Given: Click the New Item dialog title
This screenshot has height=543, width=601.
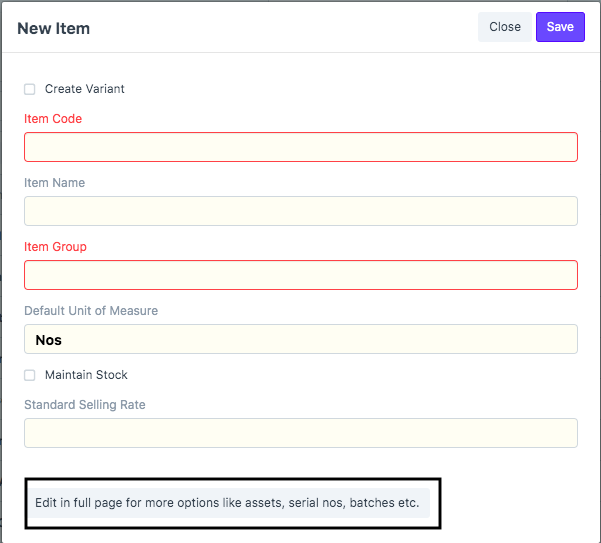Looking at the screenshot, I should click(54, 28).
